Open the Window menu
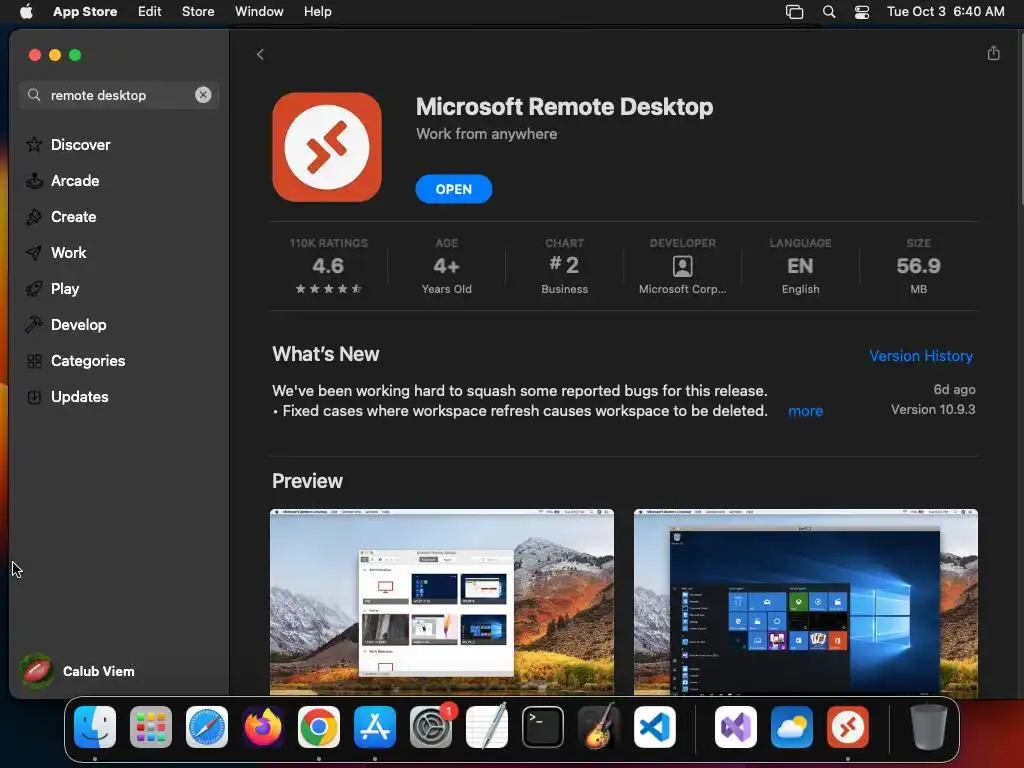The image size is (1024, 768). click(x=259, y=12)
